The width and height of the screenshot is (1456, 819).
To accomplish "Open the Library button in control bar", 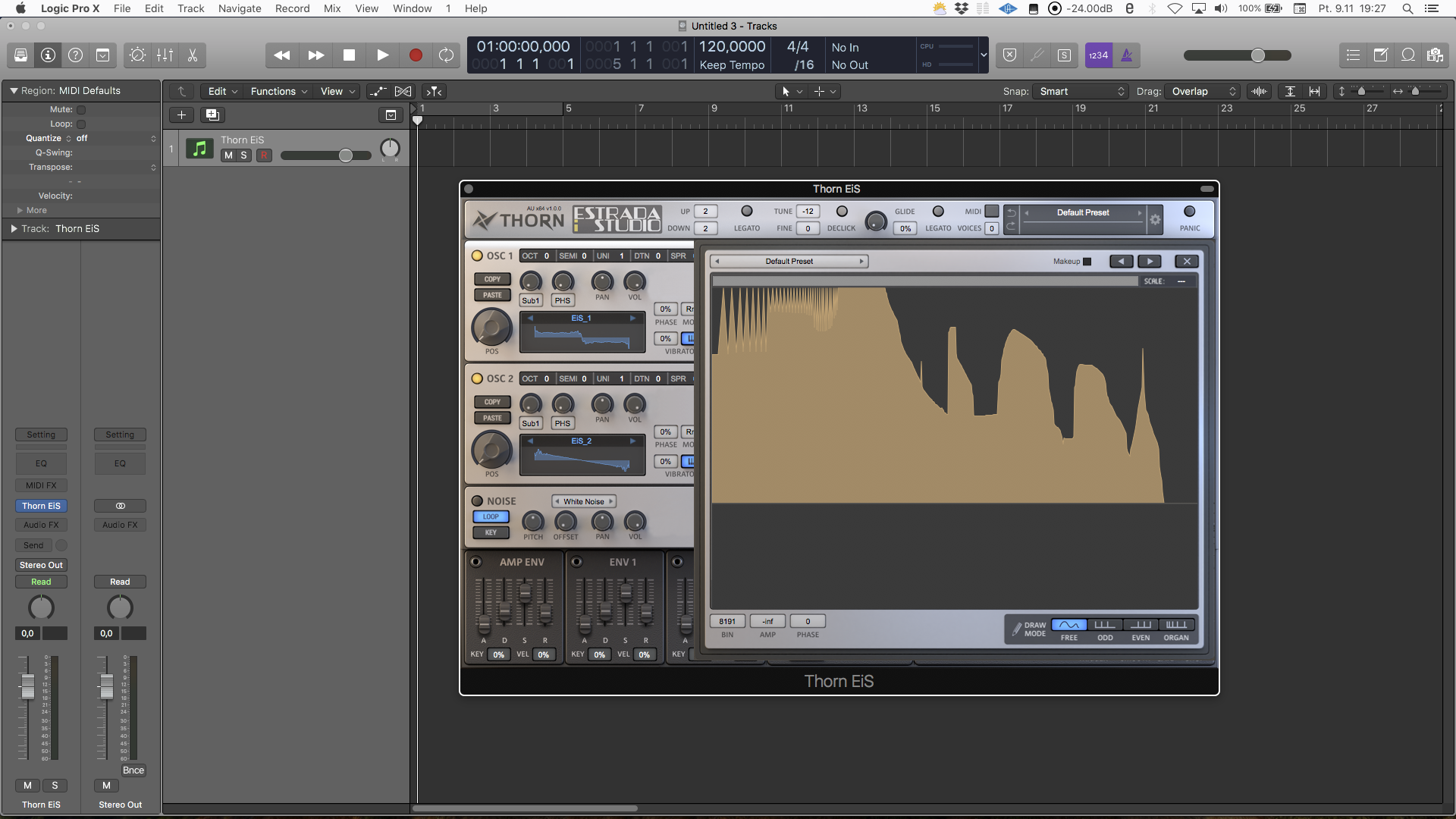I will tap(21, 55).
